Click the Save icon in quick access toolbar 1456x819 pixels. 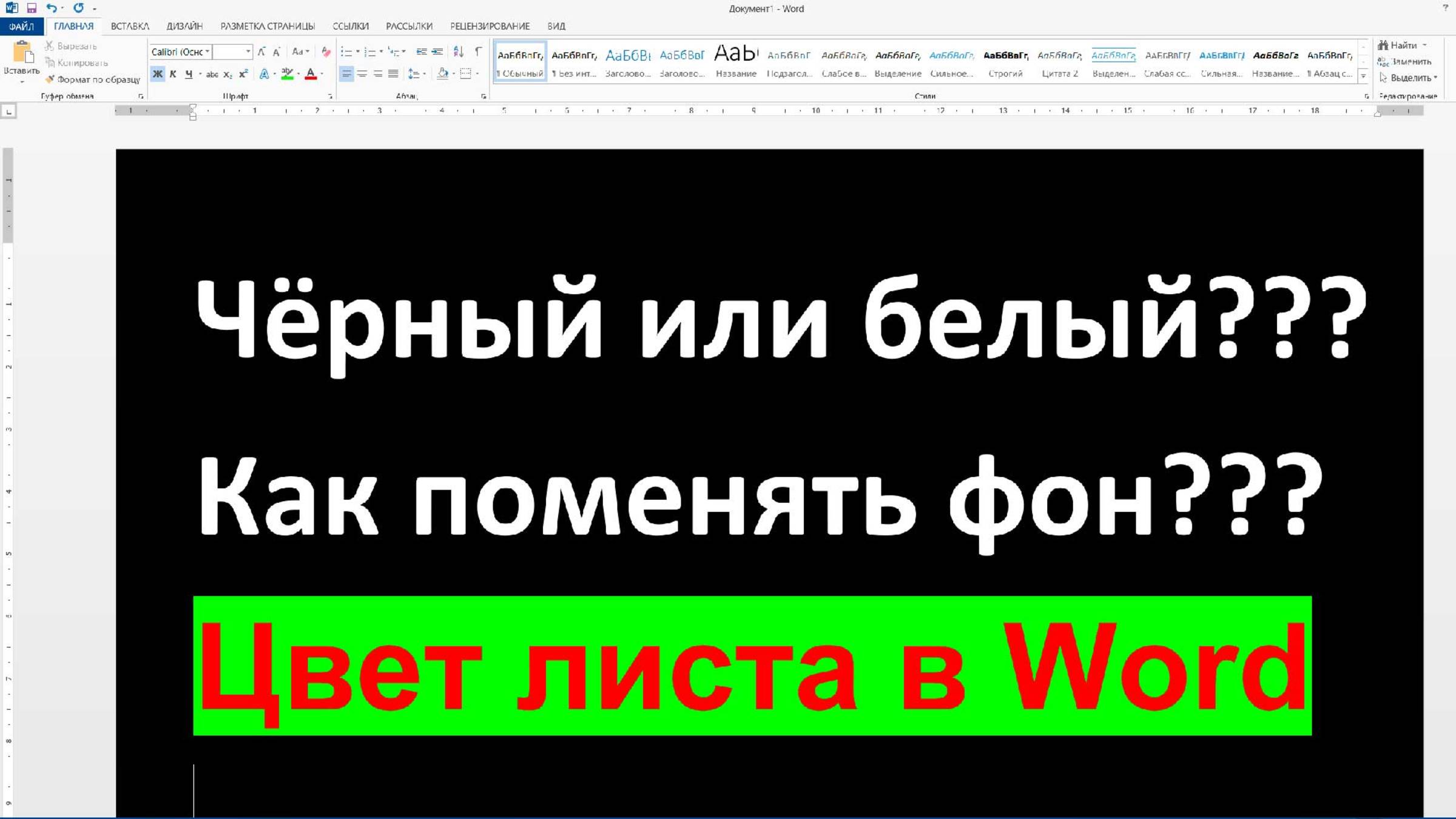pos(32,8)
